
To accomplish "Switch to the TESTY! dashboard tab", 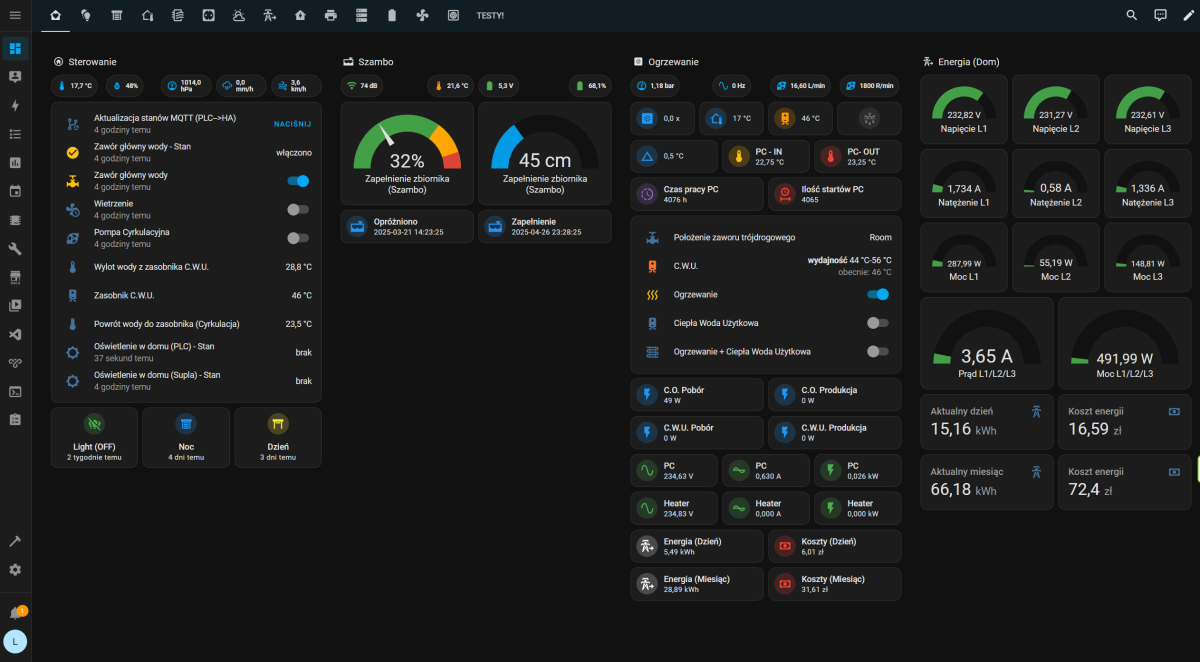I will click(x=490, y=16).
